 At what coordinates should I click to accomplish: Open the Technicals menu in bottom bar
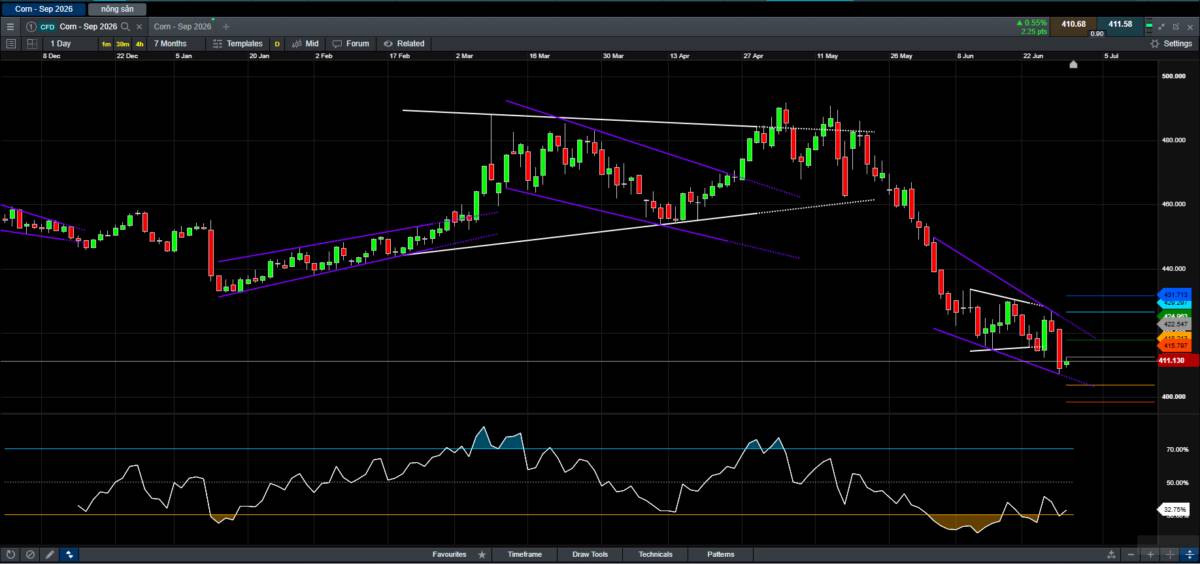click(x=656, y=554)
